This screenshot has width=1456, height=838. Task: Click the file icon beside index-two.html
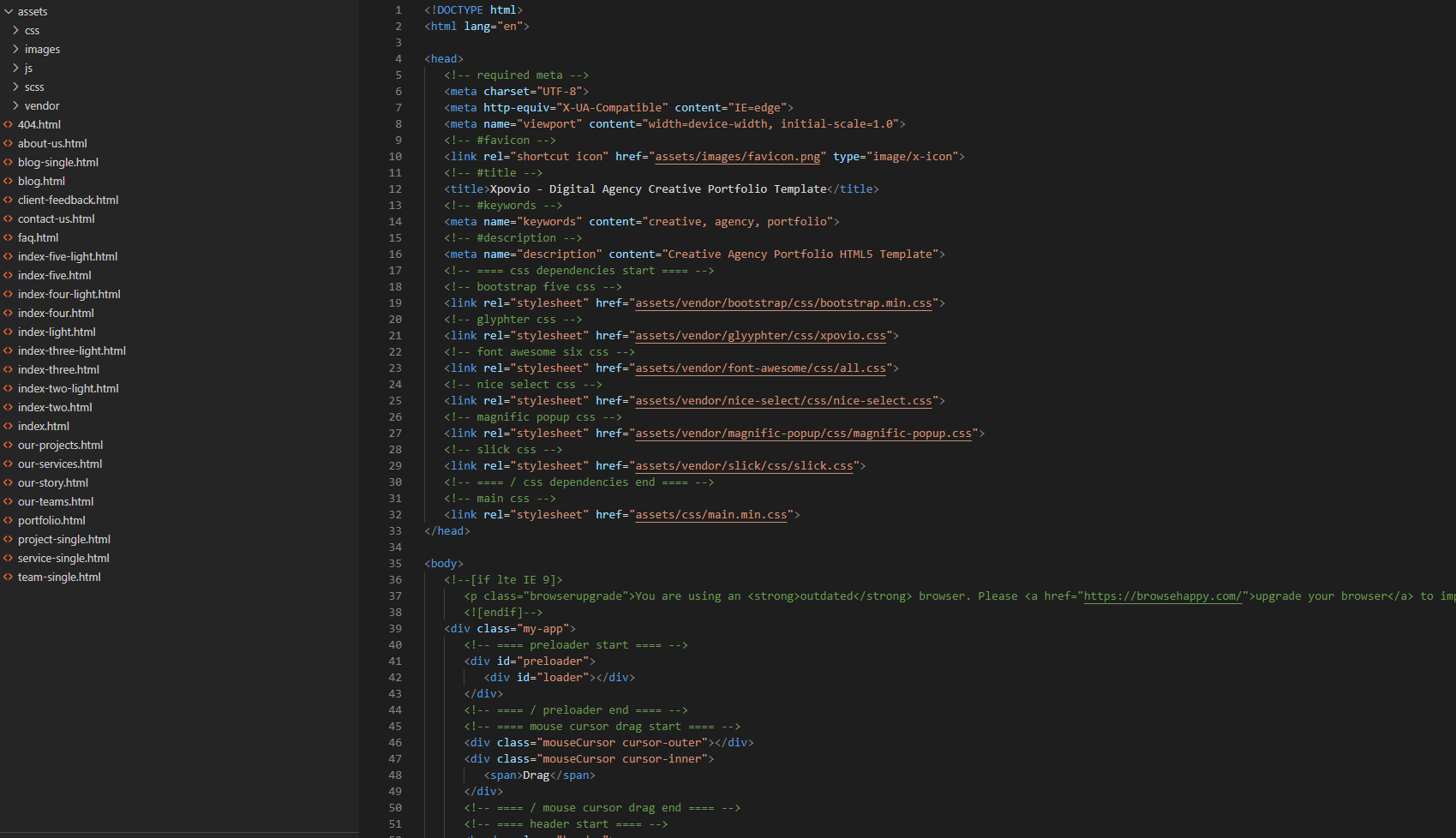coord(9,407)
